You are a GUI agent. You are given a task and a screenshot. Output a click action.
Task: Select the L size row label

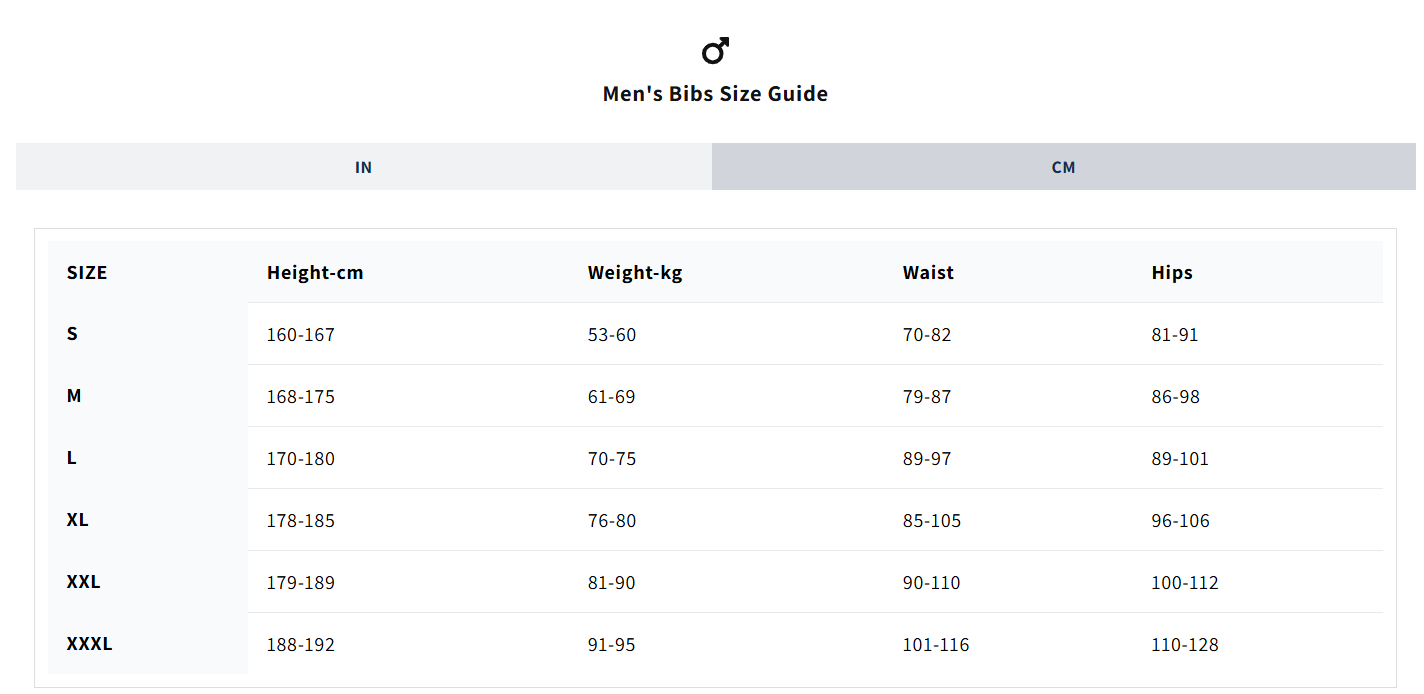coord(71,458)
